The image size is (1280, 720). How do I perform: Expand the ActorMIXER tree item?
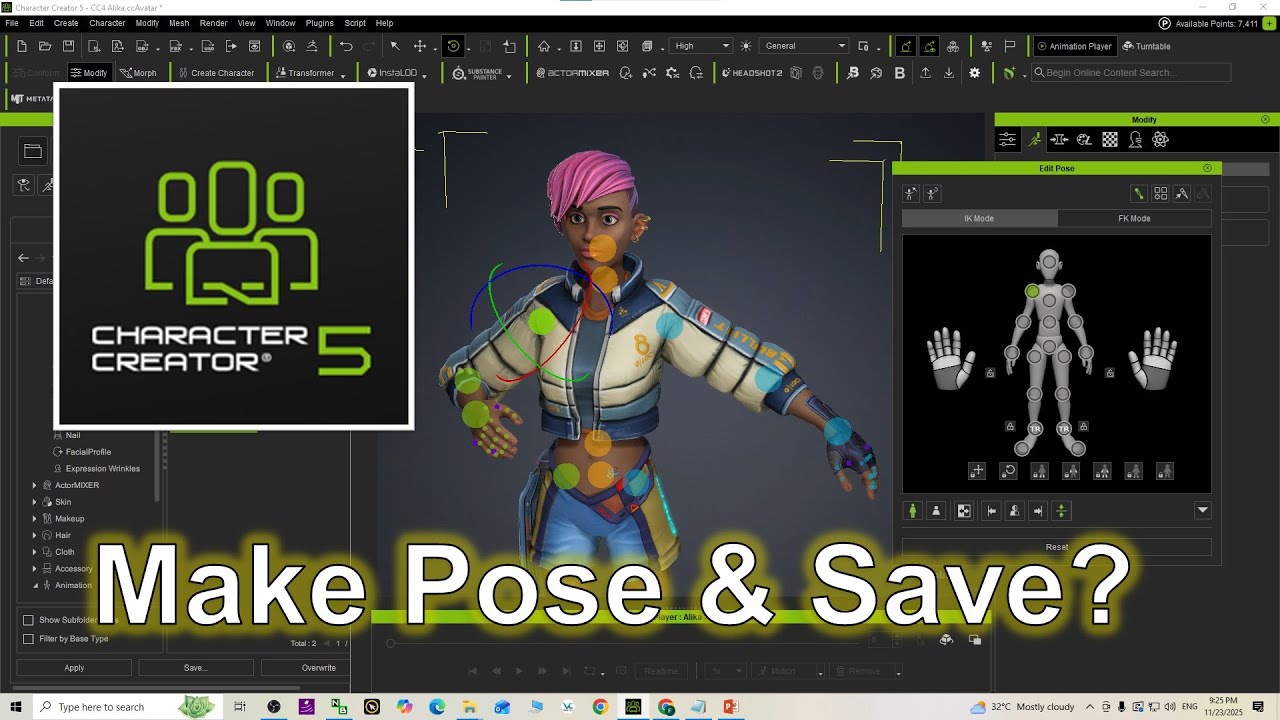[x=35, y=485]
